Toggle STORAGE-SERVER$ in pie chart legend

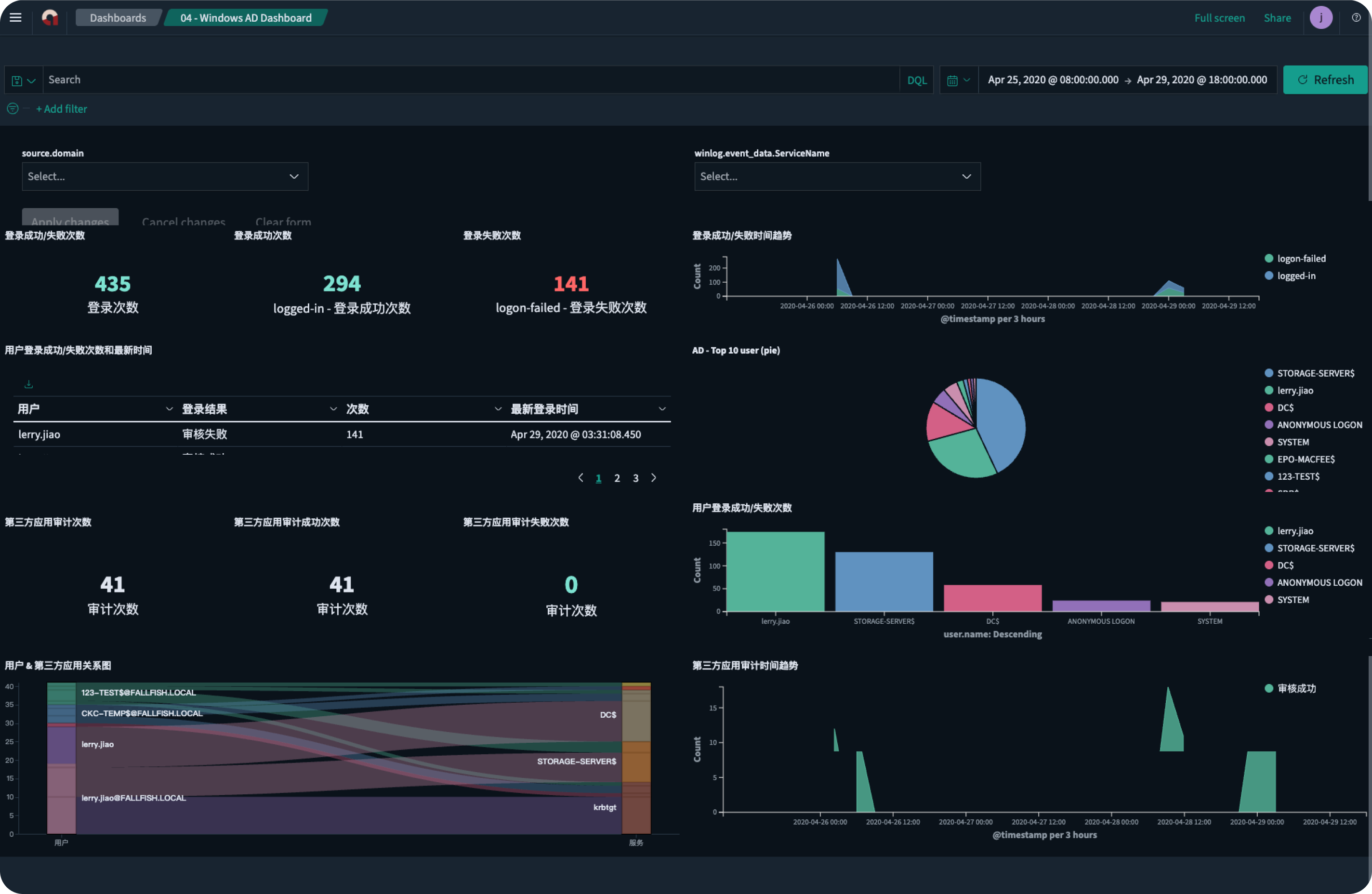point(1315,373)
